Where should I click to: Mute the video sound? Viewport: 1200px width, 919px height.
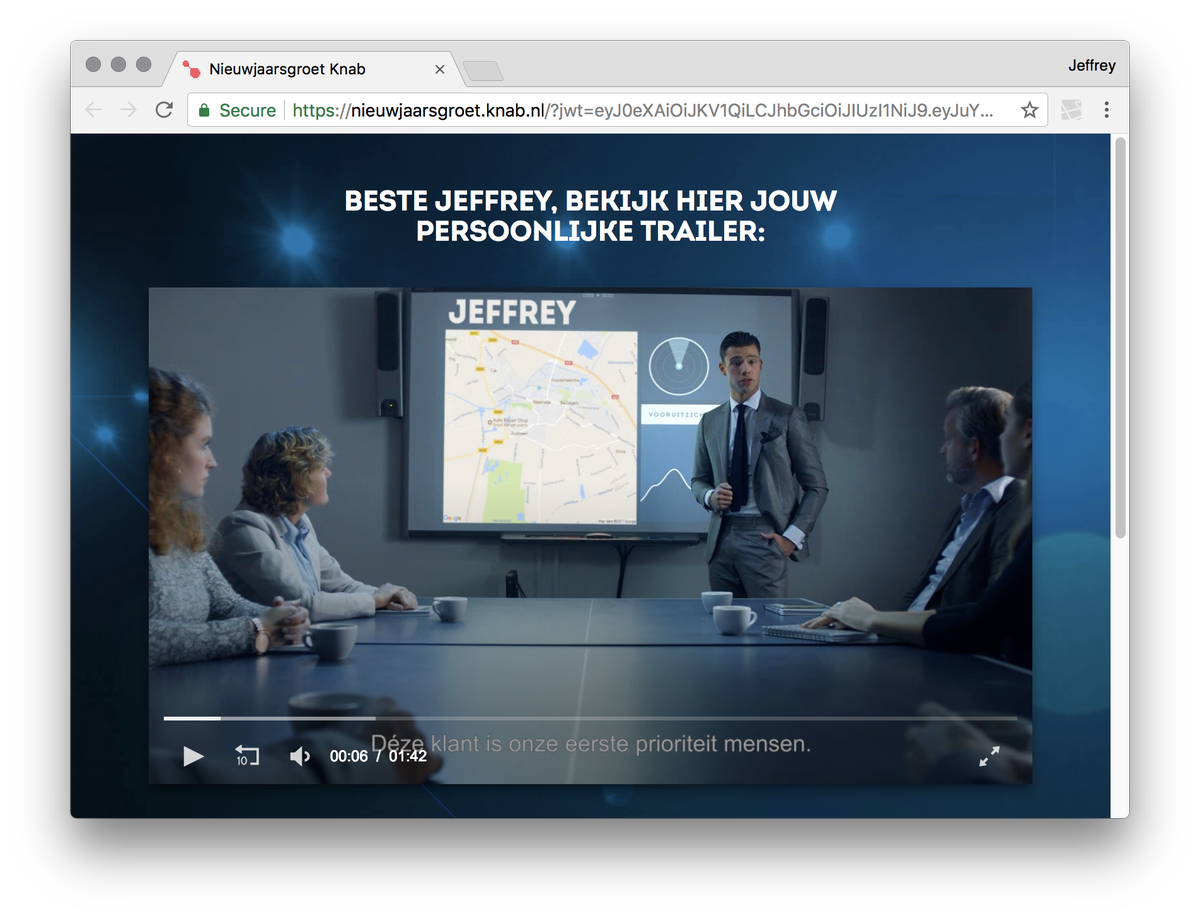[x=299, y=756]
